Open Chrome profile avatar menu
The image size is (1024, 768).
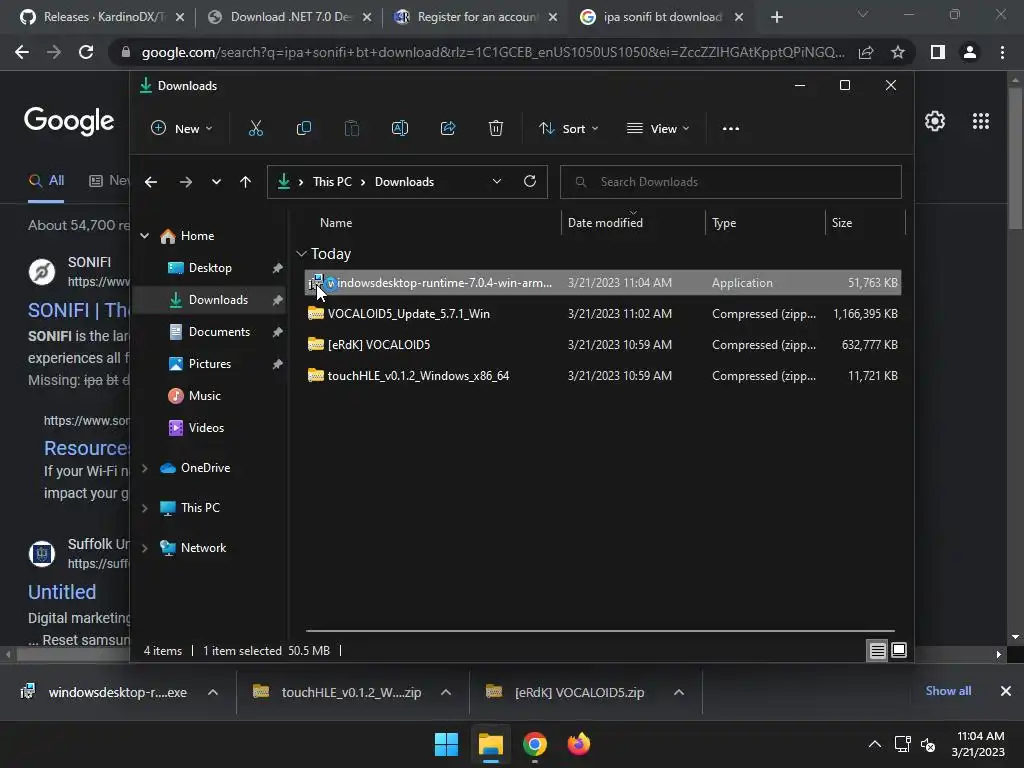(970, 52)
